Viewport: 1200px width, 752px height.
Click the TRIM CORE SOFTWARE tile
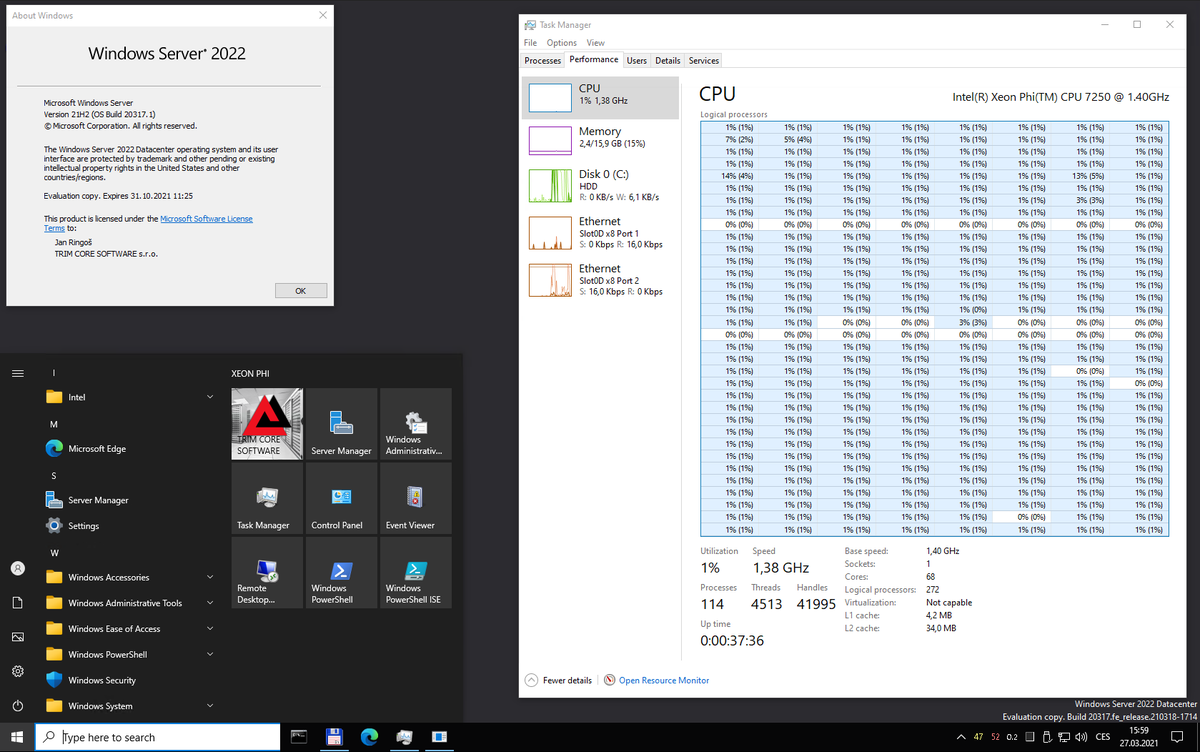point(267,425)
